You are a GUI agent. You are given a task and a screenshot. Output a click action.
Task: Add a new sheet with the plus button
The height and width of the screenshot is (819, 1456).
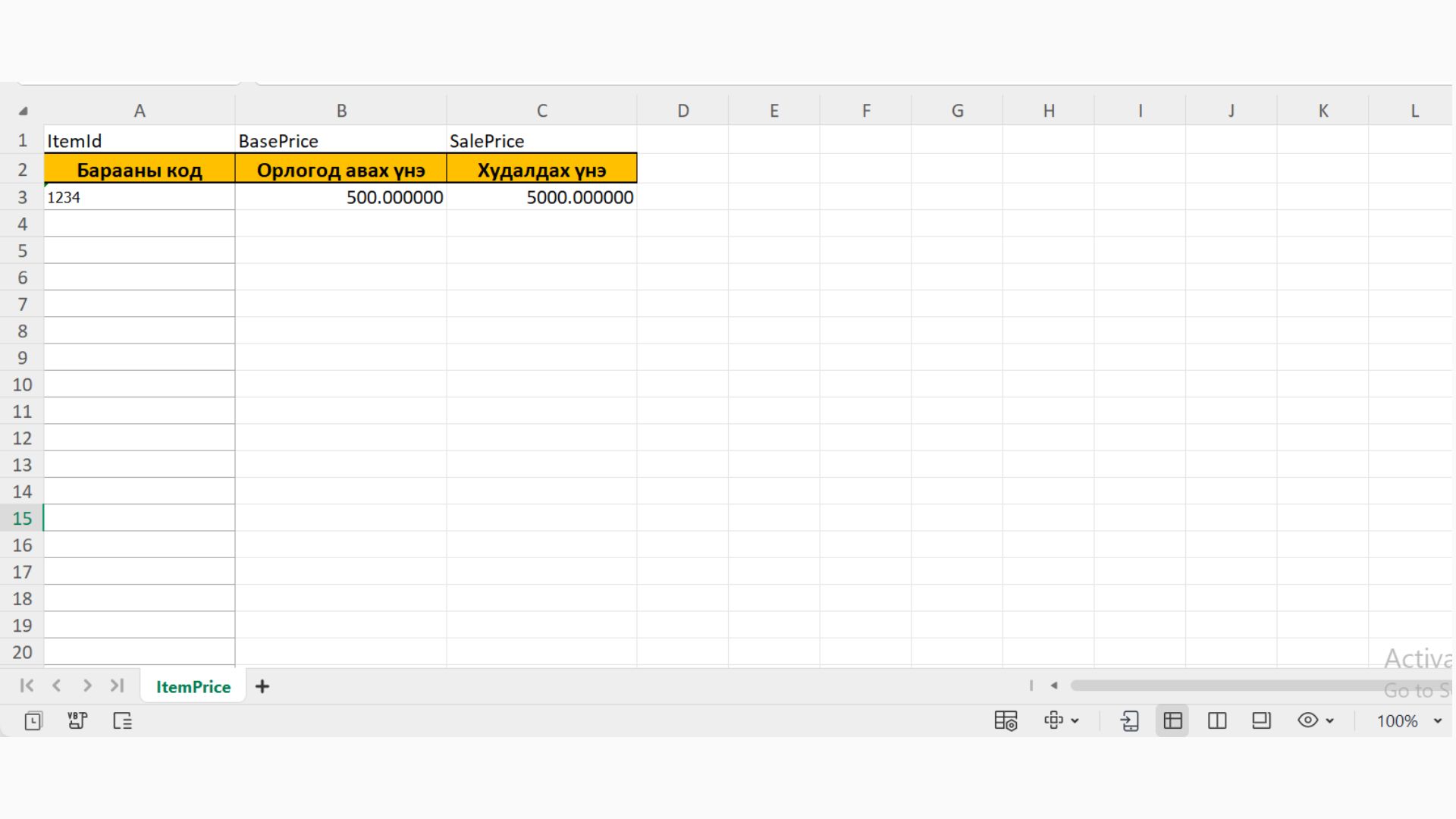click(262, 686)
